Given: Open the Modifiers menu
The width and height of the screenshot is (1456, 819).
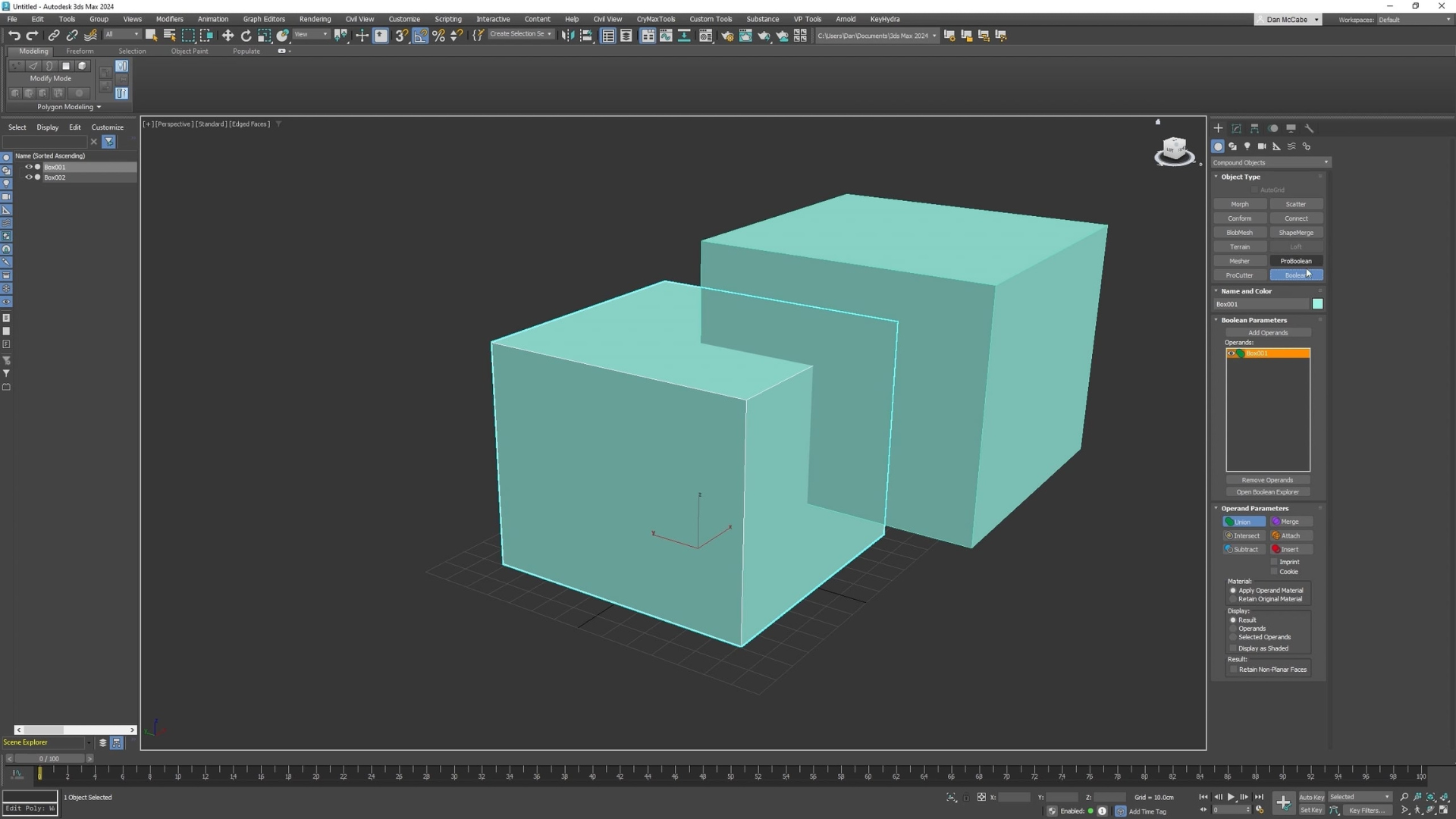Looking at the screenshot, I should click(169, 19).
